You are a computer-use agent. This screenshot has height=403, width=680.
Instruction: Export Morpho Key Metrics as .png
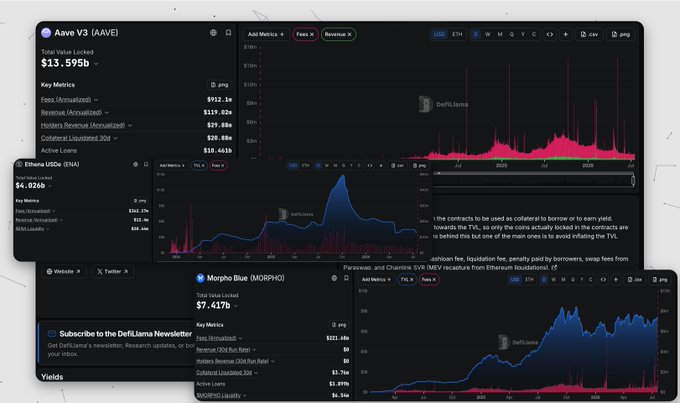(339, 324)
